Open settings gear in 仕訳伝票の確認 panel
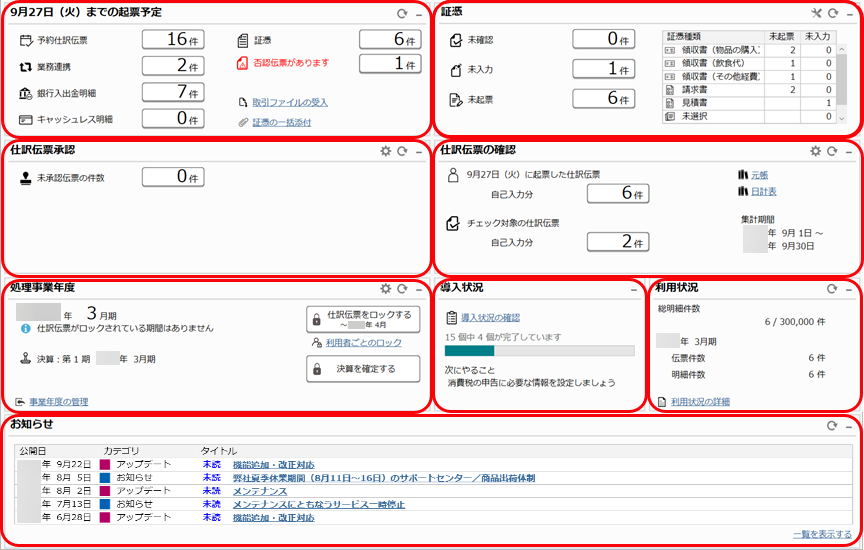 (x=816, y=151)
